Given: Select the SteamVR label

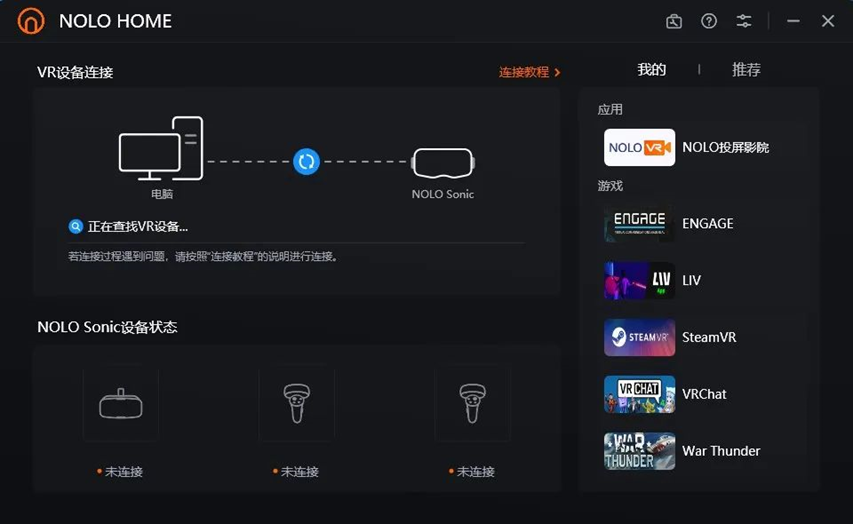Looking at the screenshot, I should tap(709, 337).
